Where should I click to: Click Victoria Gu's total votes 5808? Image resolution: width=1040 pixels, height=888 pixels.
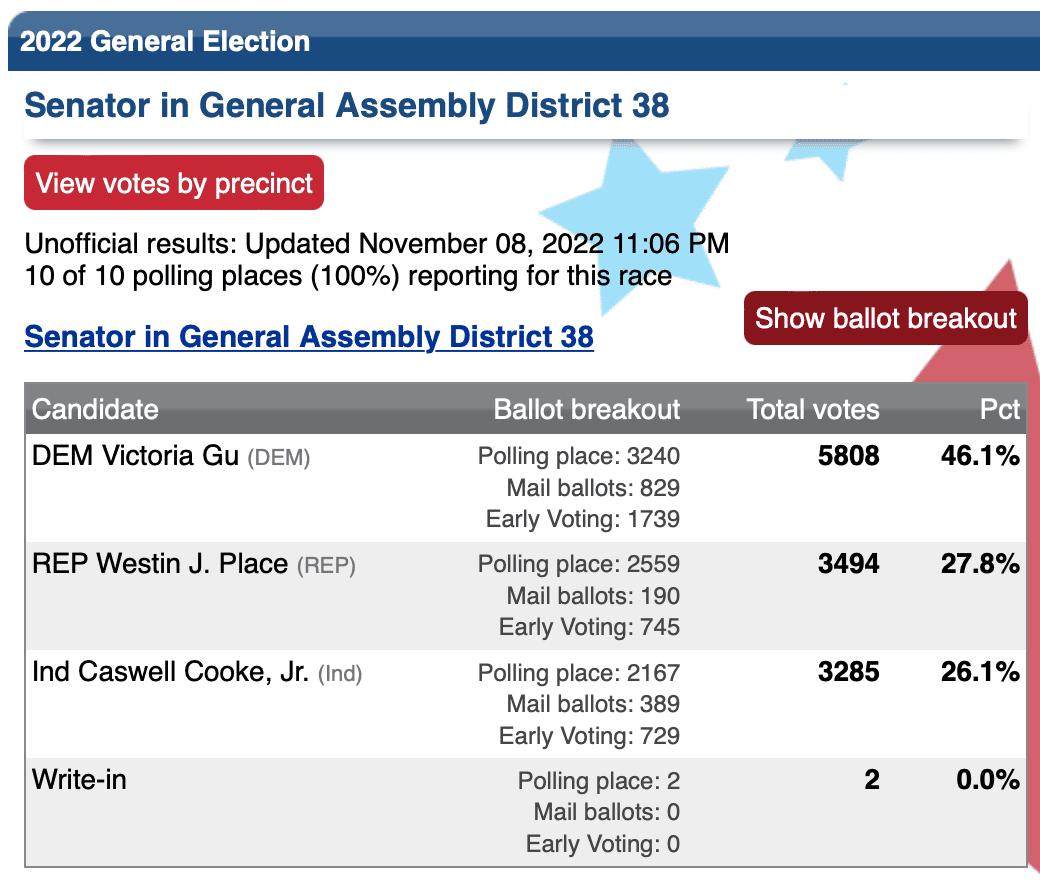(x=848, y=456)
